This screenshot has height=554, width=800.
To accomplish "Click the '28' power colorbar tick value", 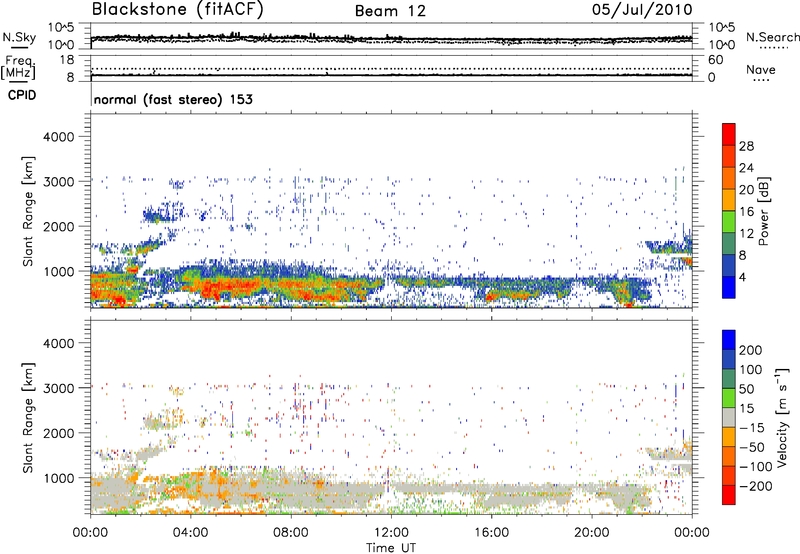I will tap(746, 146).
